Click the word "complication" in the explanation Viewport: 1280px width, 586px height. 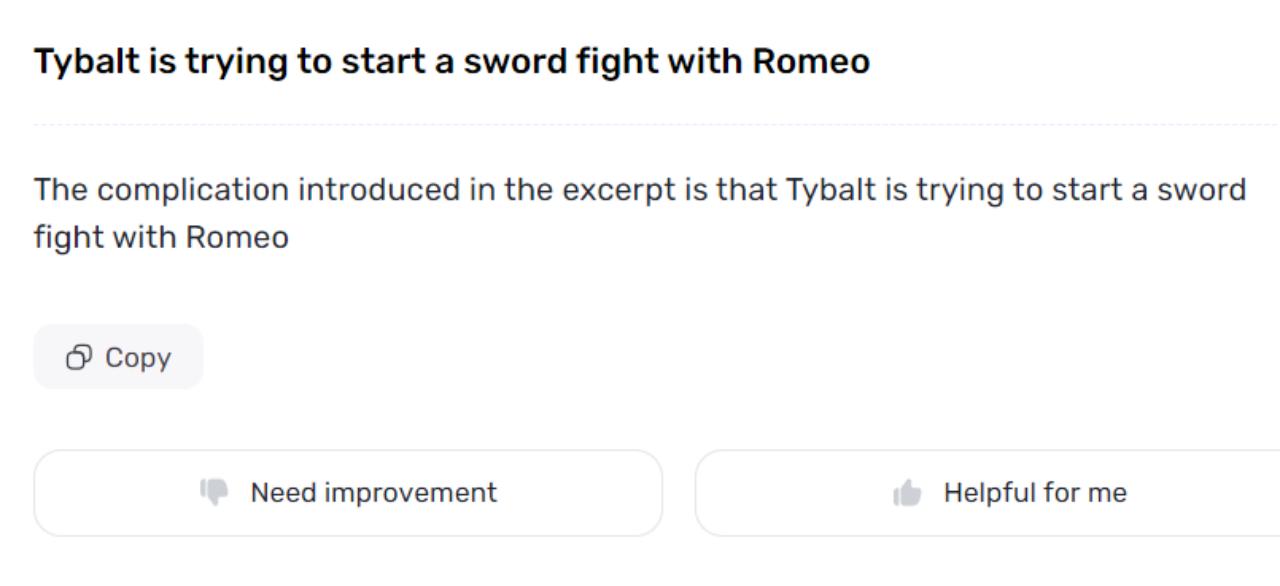(x=194, y=190)
